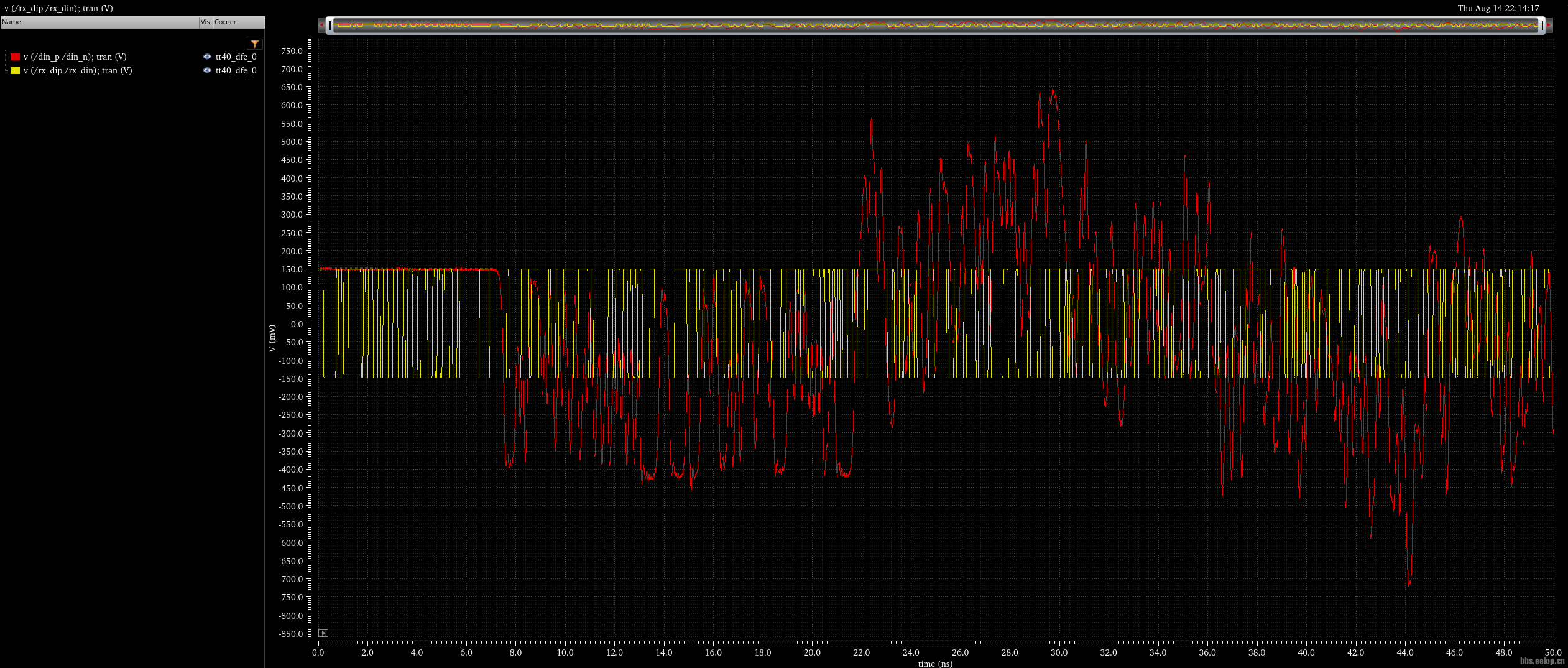Click the date stamp Thu Aug 14 22:14:17

[1498, 8]
